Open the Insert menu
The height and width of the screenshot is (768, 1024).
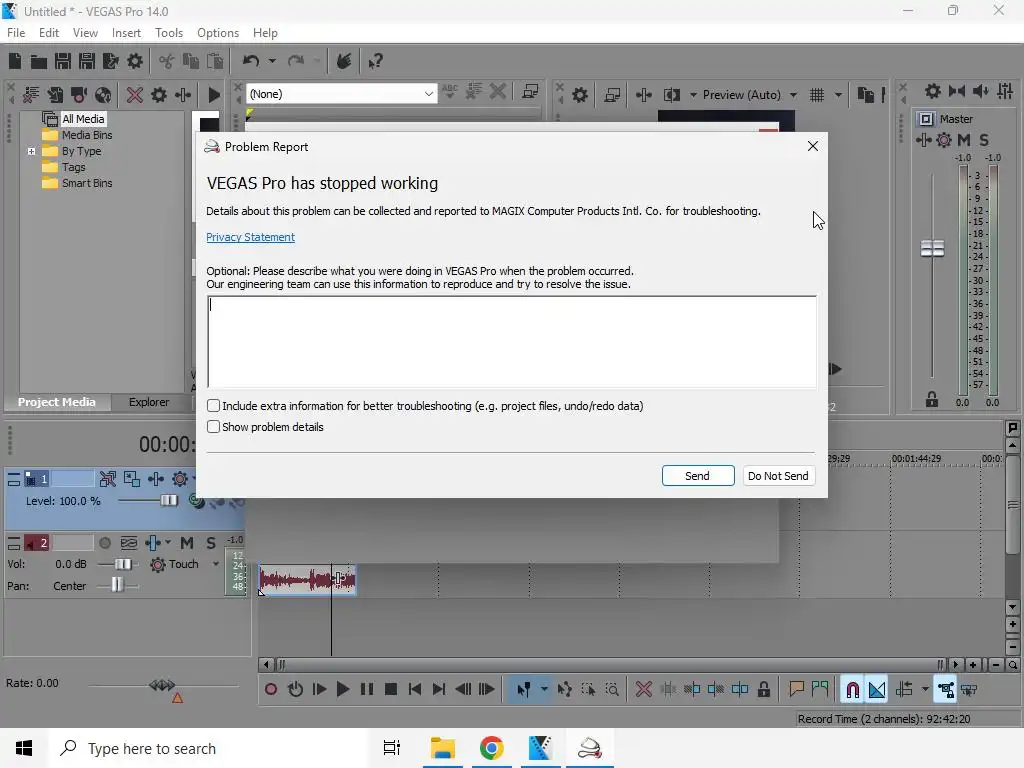[126, 33]
